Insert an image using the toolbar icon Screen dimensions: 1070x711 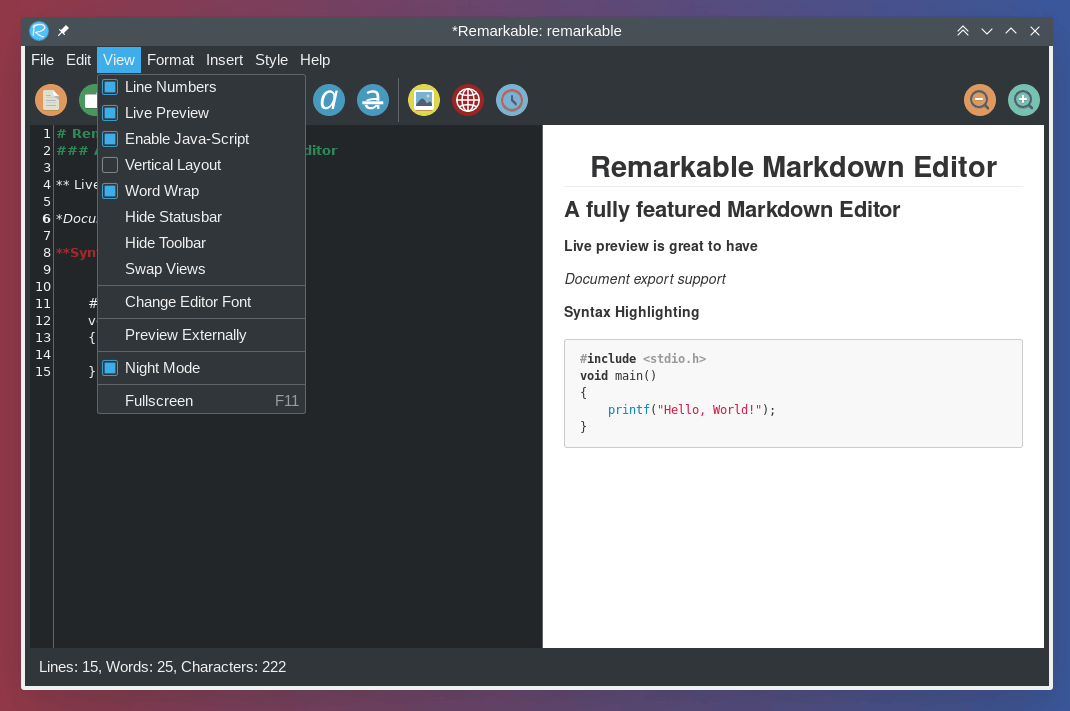(424, 100)
